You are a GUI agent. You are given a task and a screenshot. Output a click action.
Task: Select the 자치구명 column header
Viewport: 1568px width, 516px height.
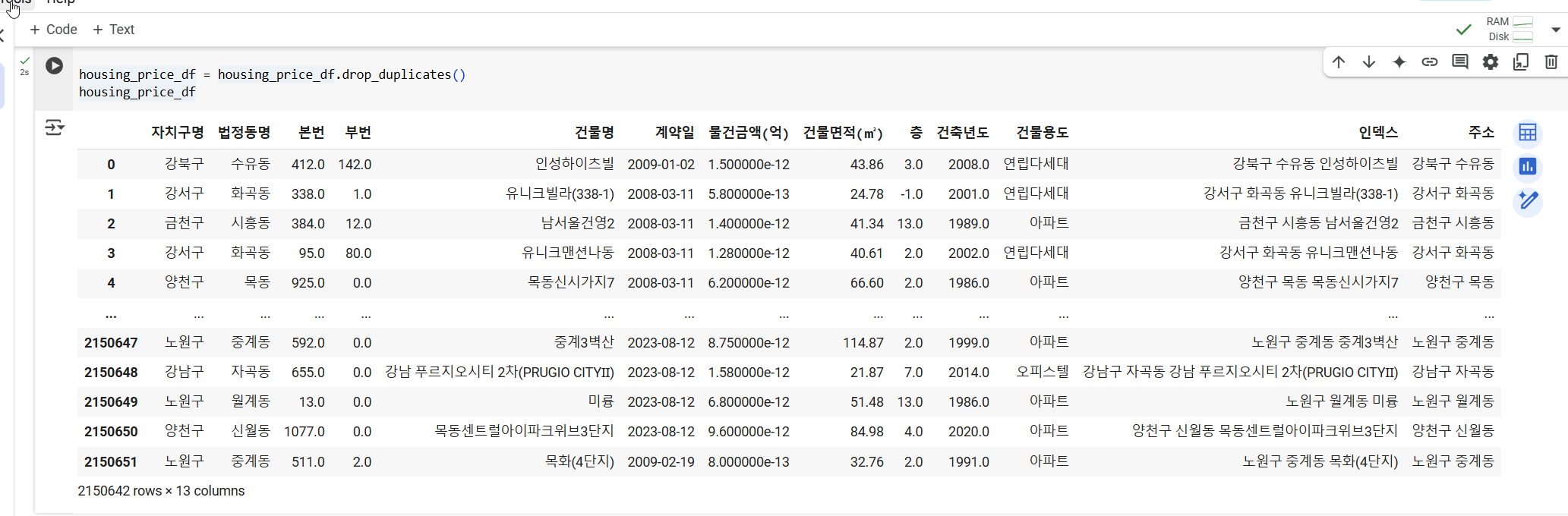pyautogui.click(x=178, y=132)
